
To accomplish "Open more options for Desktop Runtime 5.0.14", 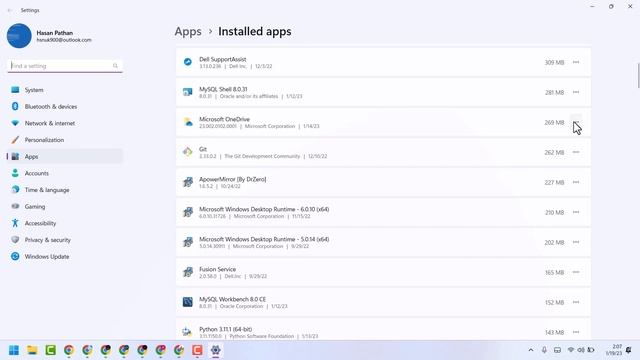I will pyautogui.click(x=576, y=242).
